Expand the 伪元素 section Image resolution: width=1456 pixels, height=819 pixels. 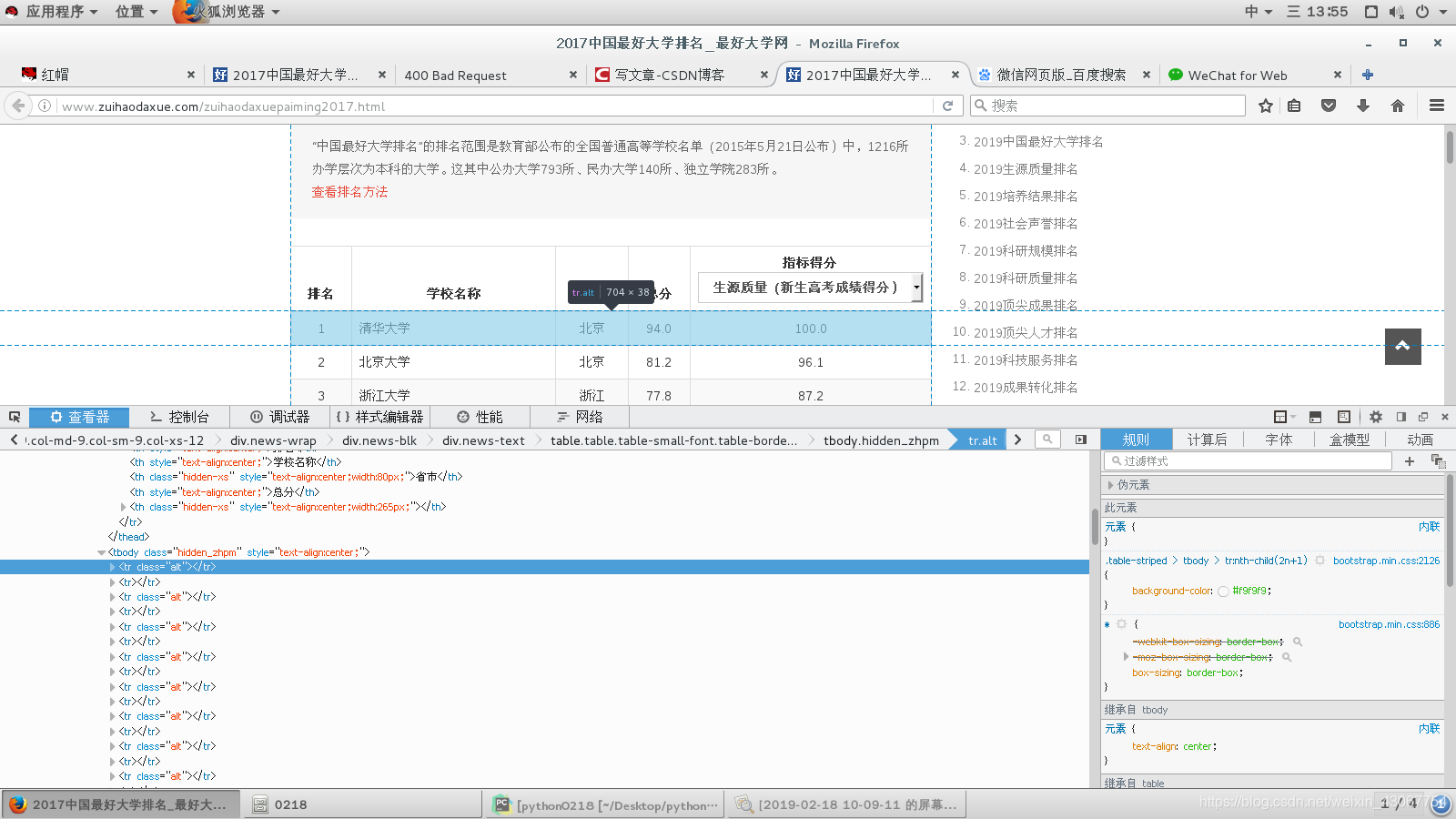[x=1110, y=485]
